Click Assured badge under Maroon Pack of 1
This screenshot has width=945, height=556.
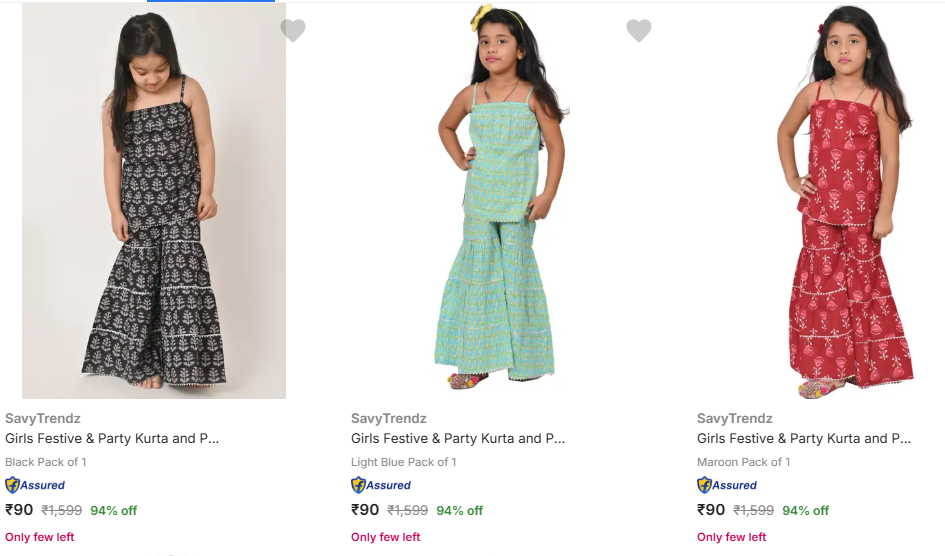click(727, 485)
